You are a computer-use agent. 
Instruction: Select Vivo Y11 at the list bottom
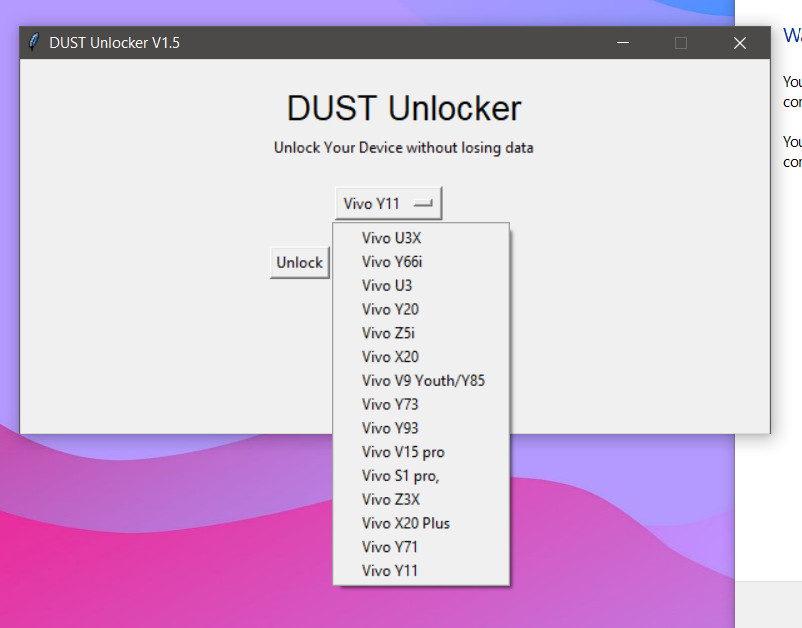tap(421, 571)
